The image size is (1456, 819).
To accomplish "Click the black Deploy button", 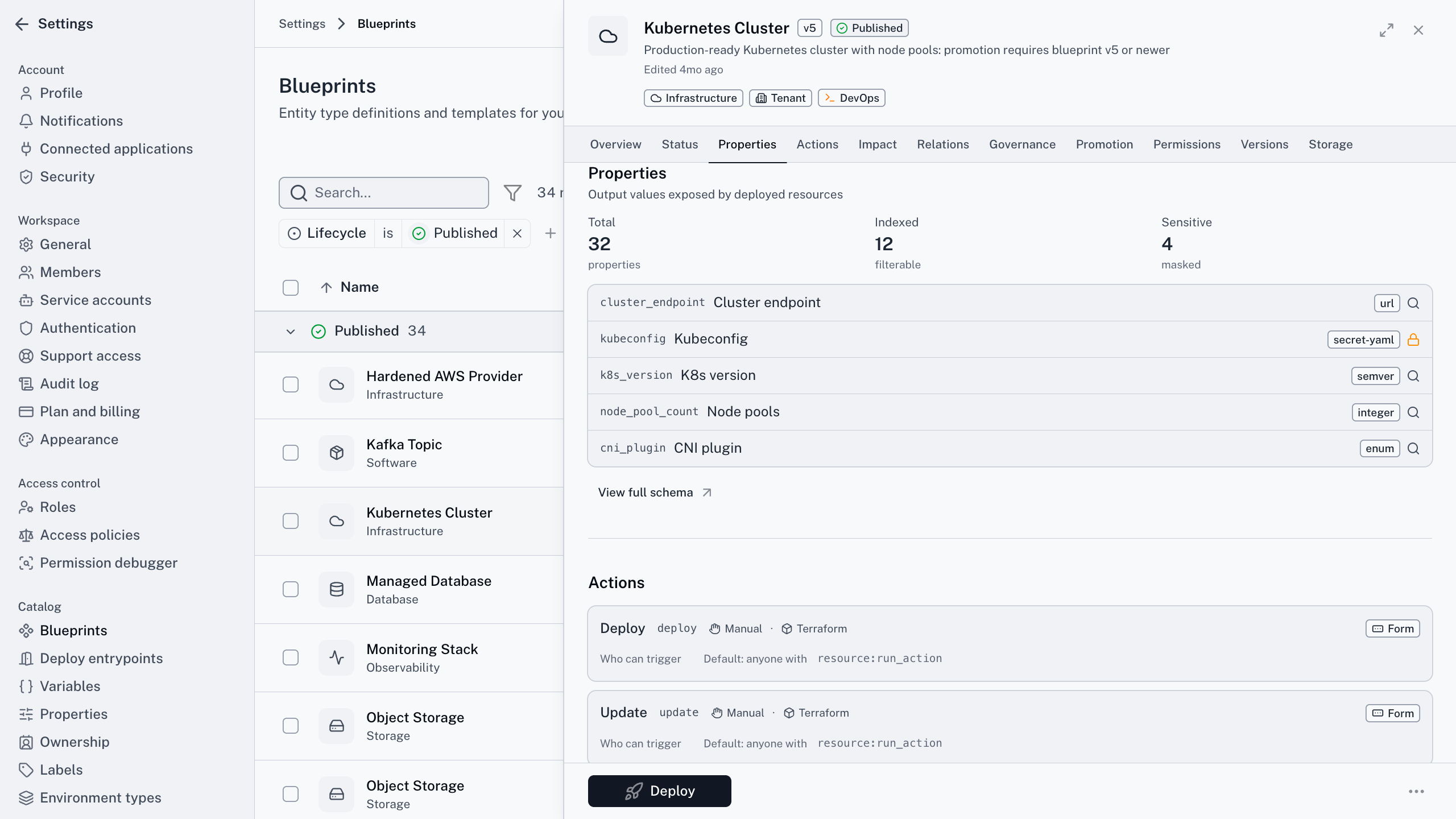I will pyautogui.click(x=659, y=791).
